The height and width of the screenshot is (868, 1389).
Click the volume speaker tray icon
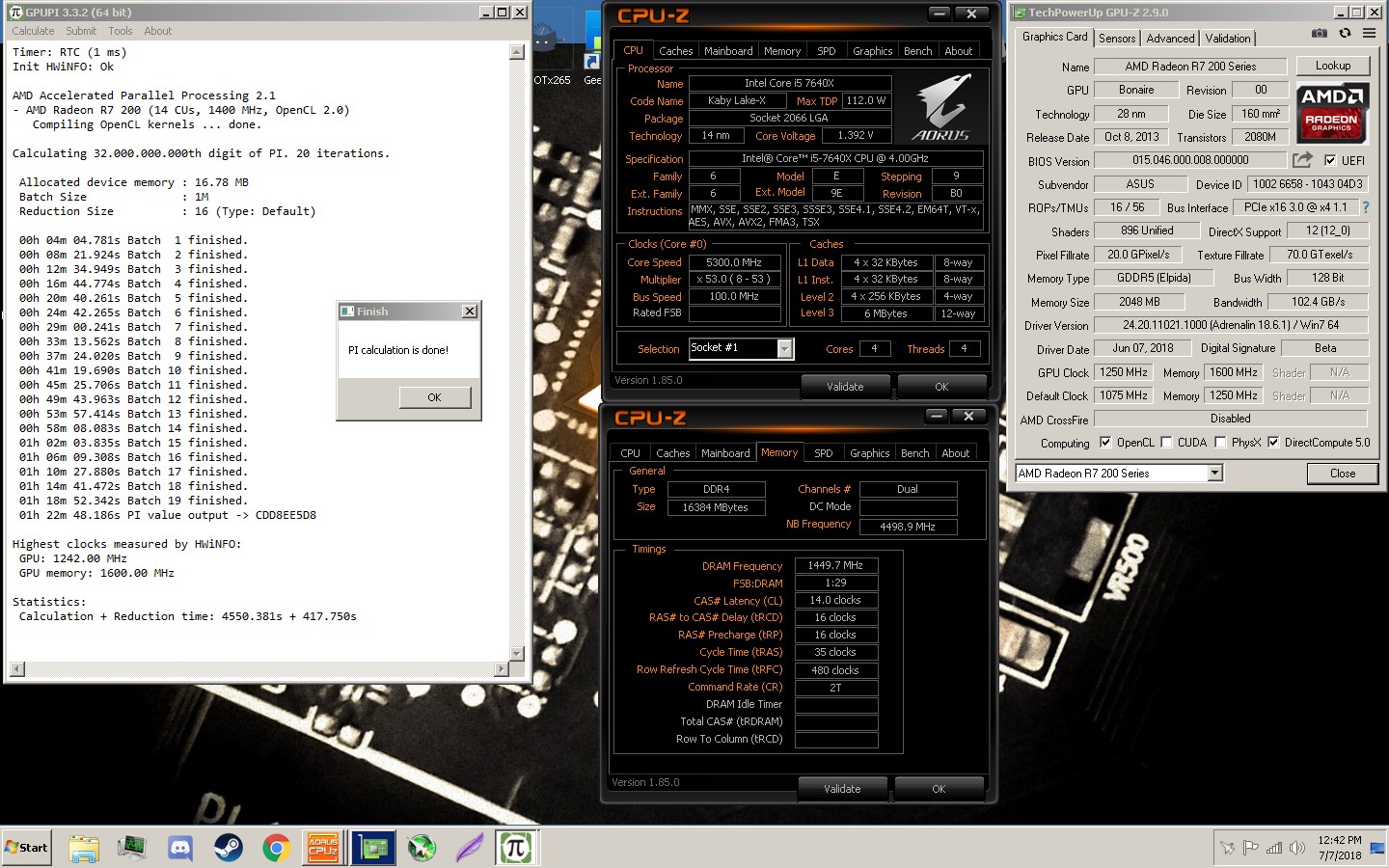tap(1297, 848)
